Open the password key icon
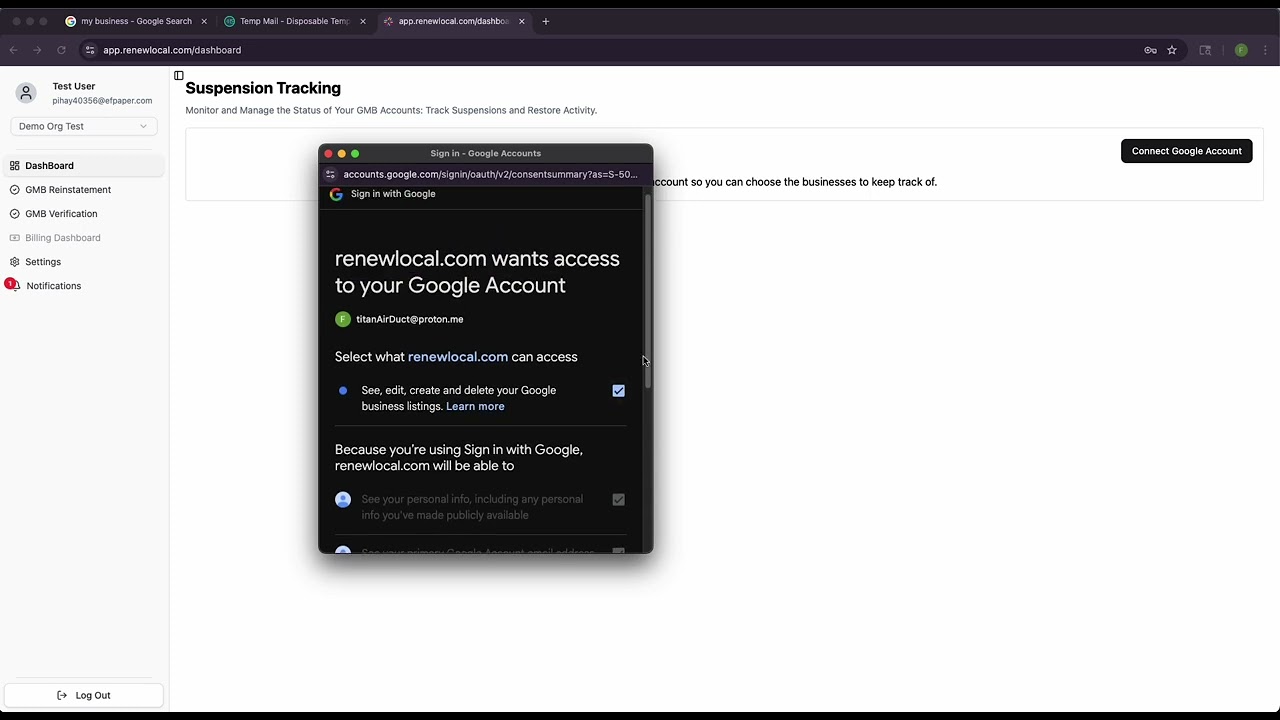The width and height of the screenshot is (1280, 720). tap(1150, 50)
